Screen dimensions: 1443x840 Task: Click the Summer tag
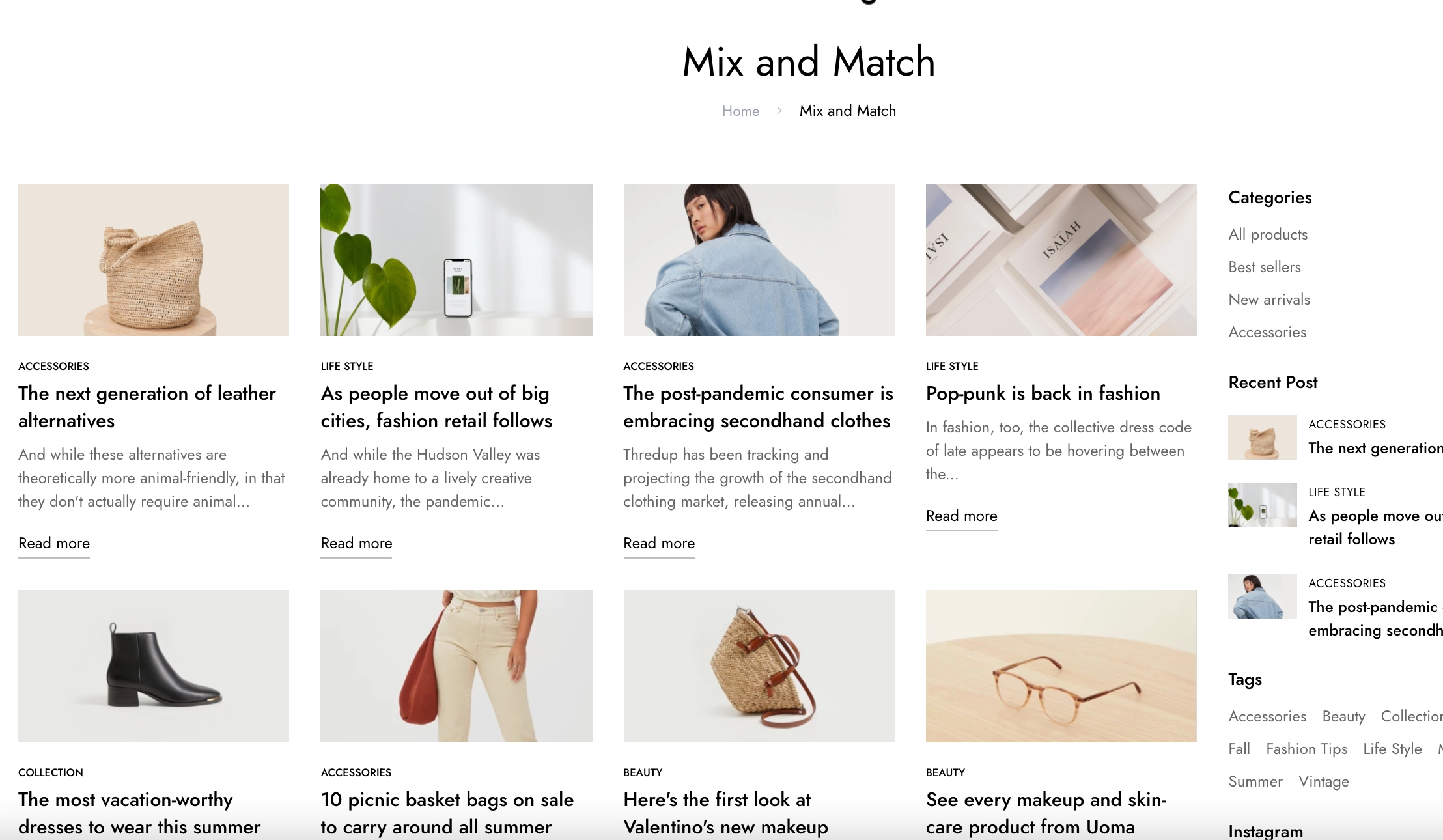coord(1255,781)
